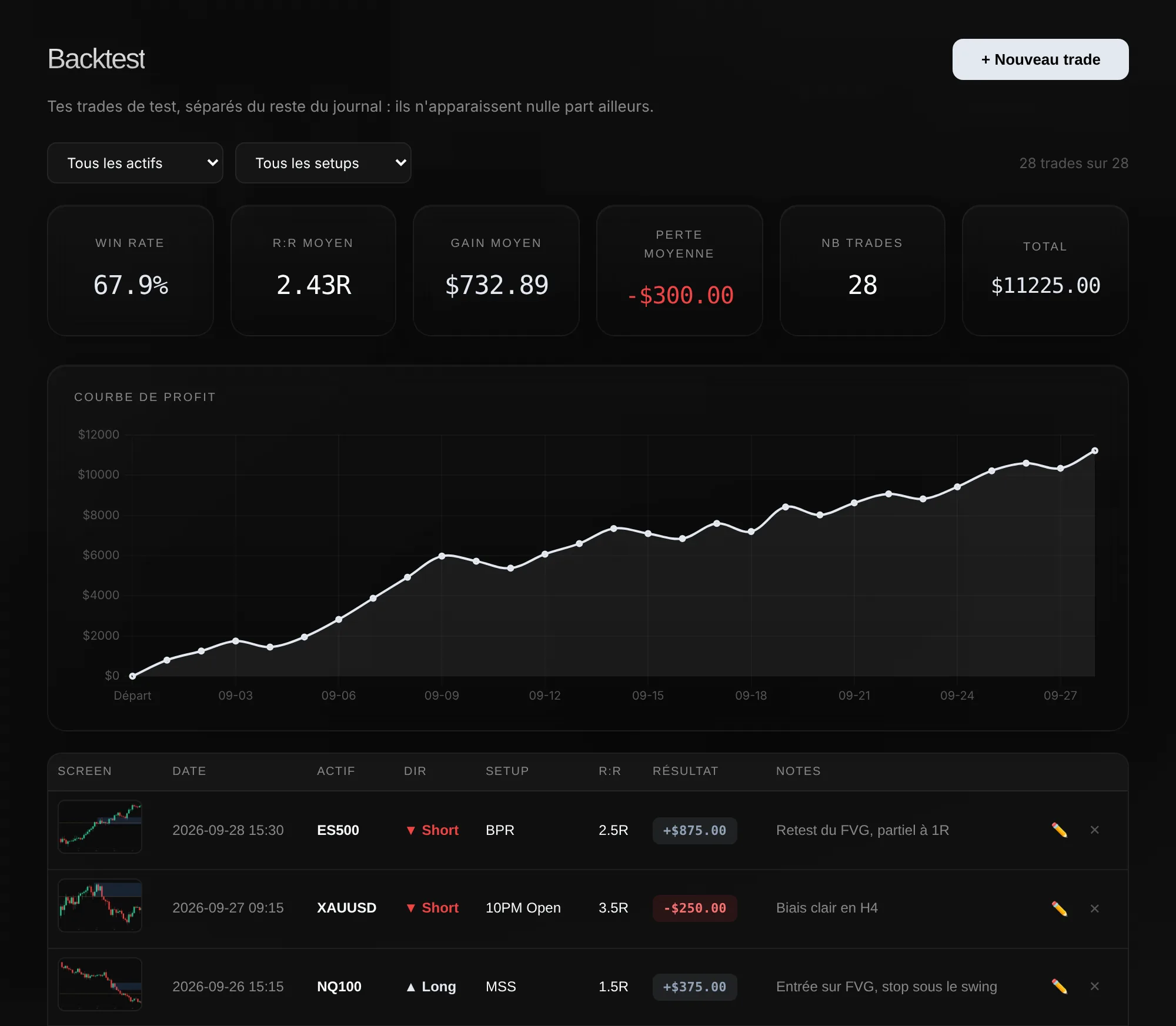This screenshot has height=1026, width=1176.
Task: Select the R:R MOYEN 2.43R card
Action: pyautogui.click(x=313, y=270)
